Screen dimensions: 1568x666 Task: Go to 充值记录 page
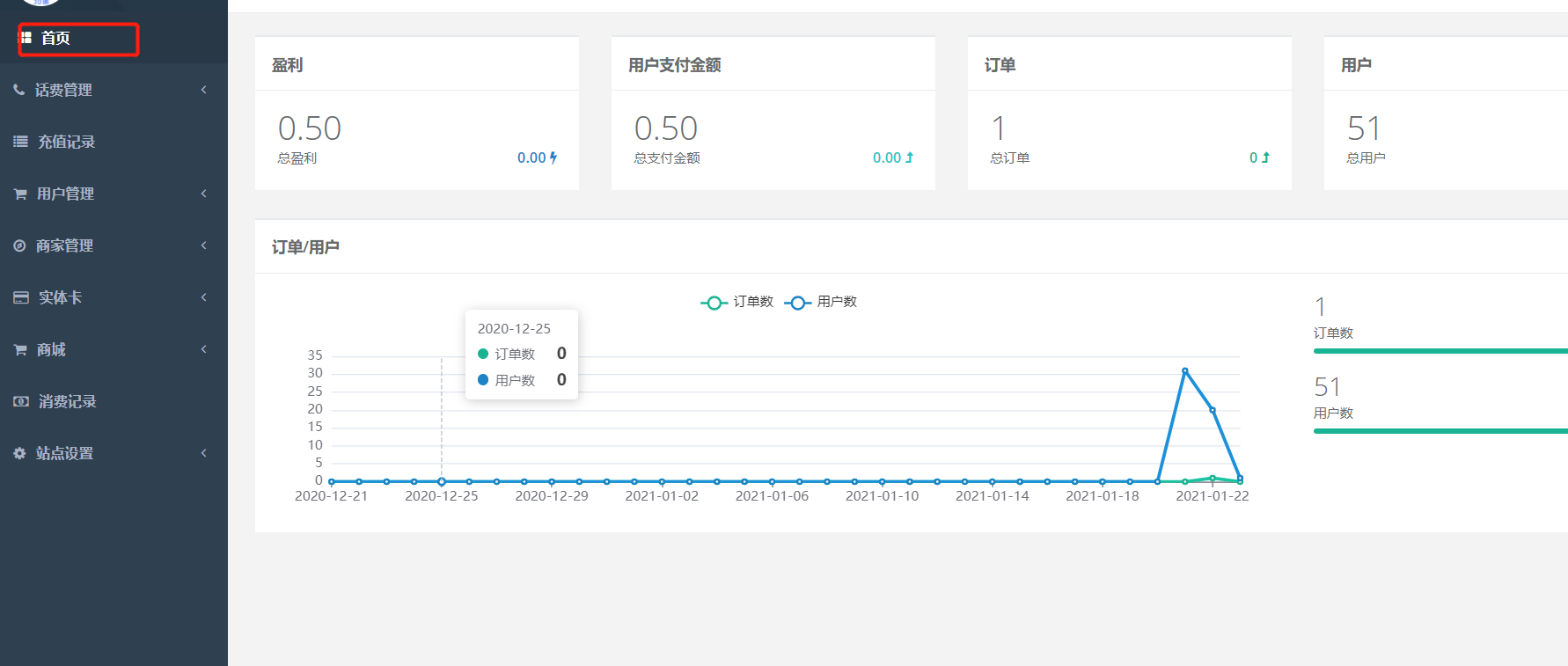coord(114,142)
